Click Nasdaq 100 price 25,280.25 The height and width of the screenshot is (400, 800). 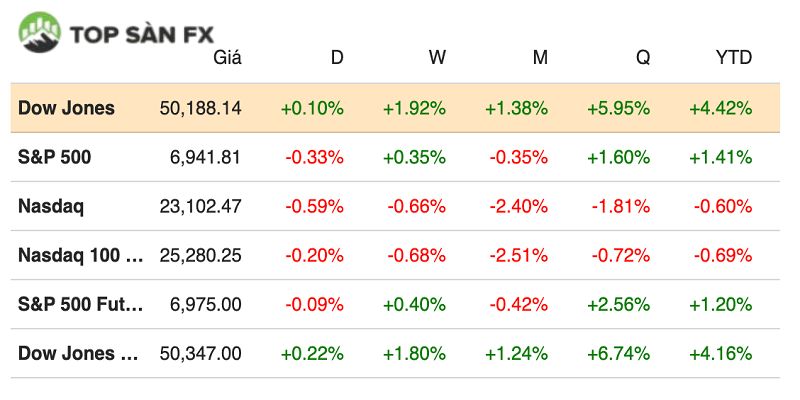point(200,256)
